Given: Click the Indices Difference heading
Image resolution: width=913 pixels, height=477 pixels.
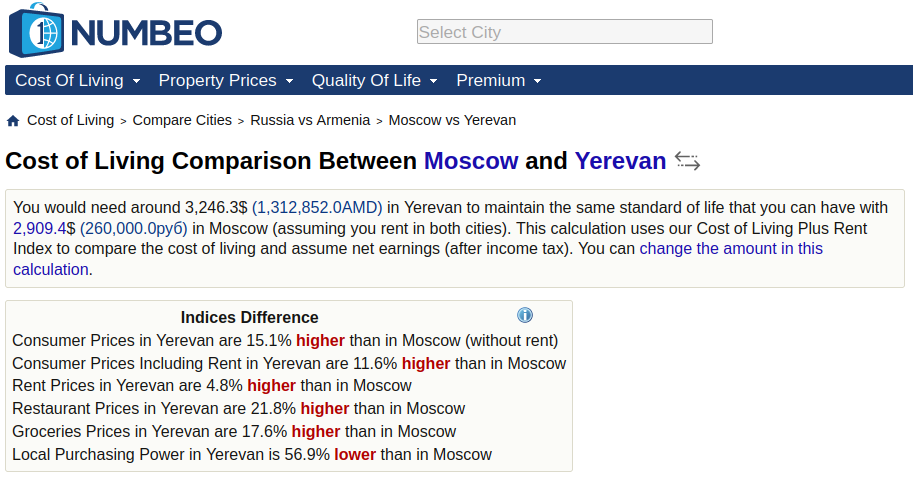Looking at the screenshot, I should [249, 317].
